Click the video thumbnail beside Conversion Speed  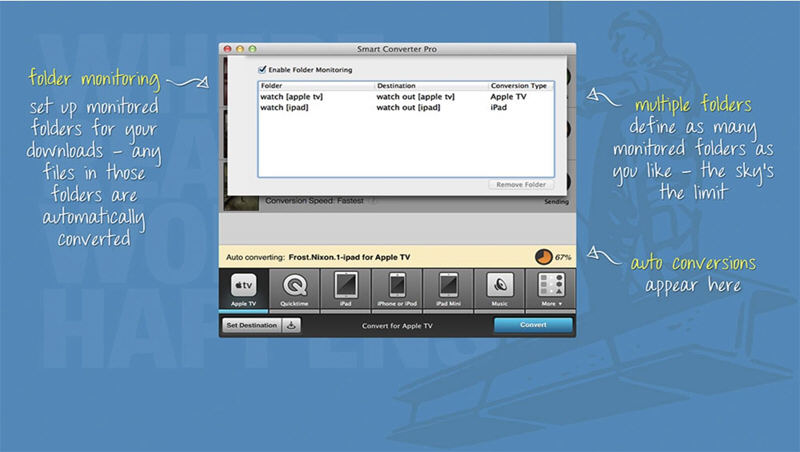(x=241, y=204)
